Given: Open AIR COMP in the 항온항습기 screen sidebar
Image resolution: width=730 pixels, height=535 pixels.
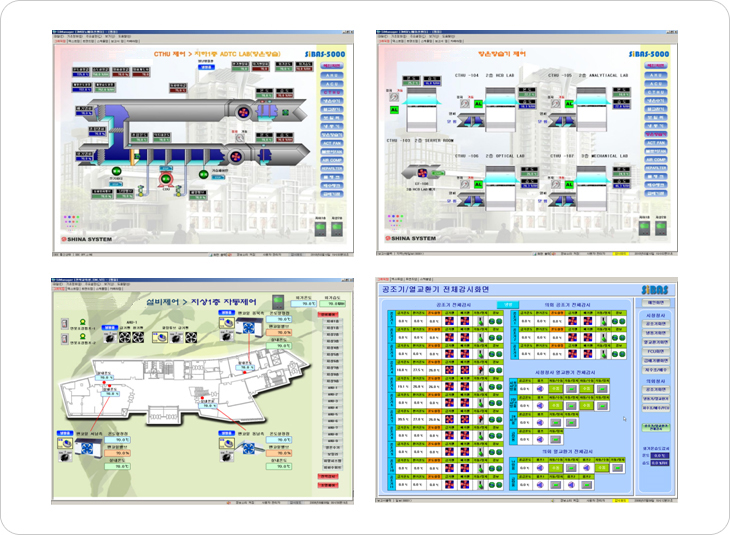Looking at the screenshot, I should point(657,161).
